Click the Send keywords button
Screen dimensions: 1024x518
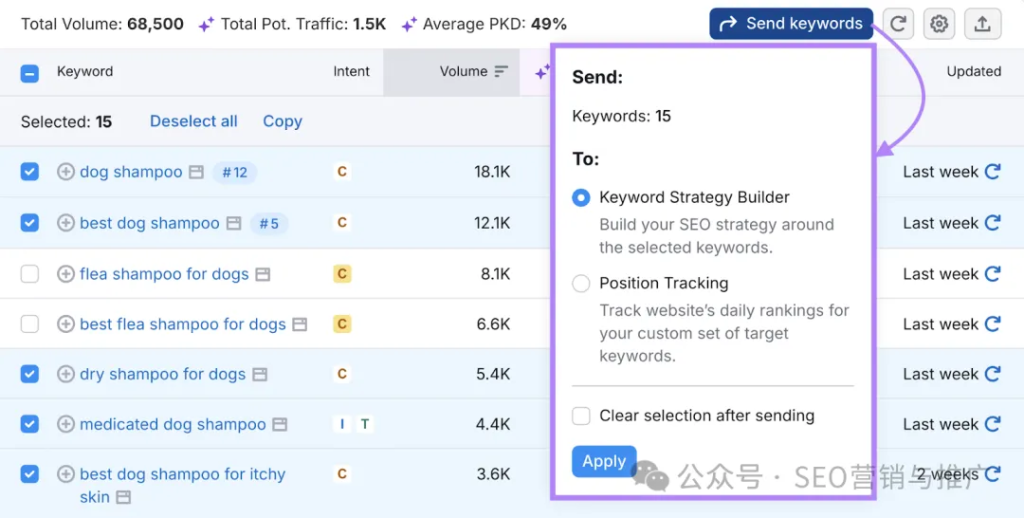click(x=791, y=24)
